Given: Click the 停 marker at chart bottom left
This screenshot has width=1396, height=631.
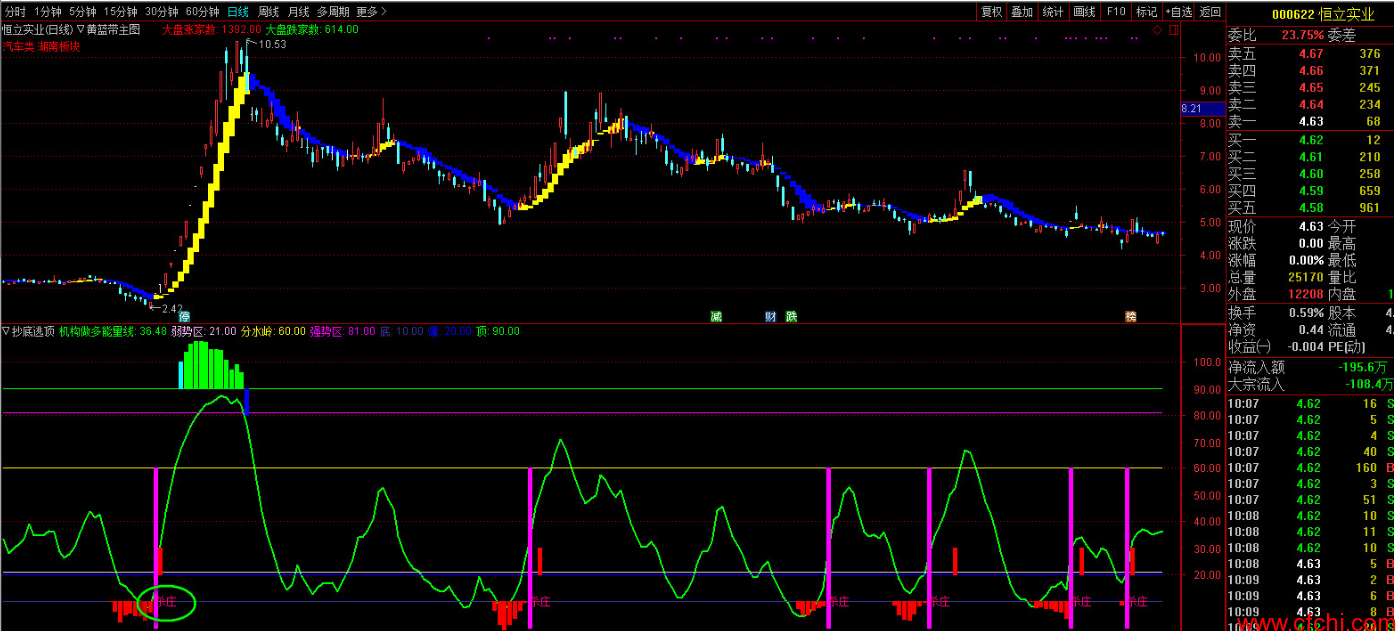Looking at the screenshot, I should pos(183,317).
